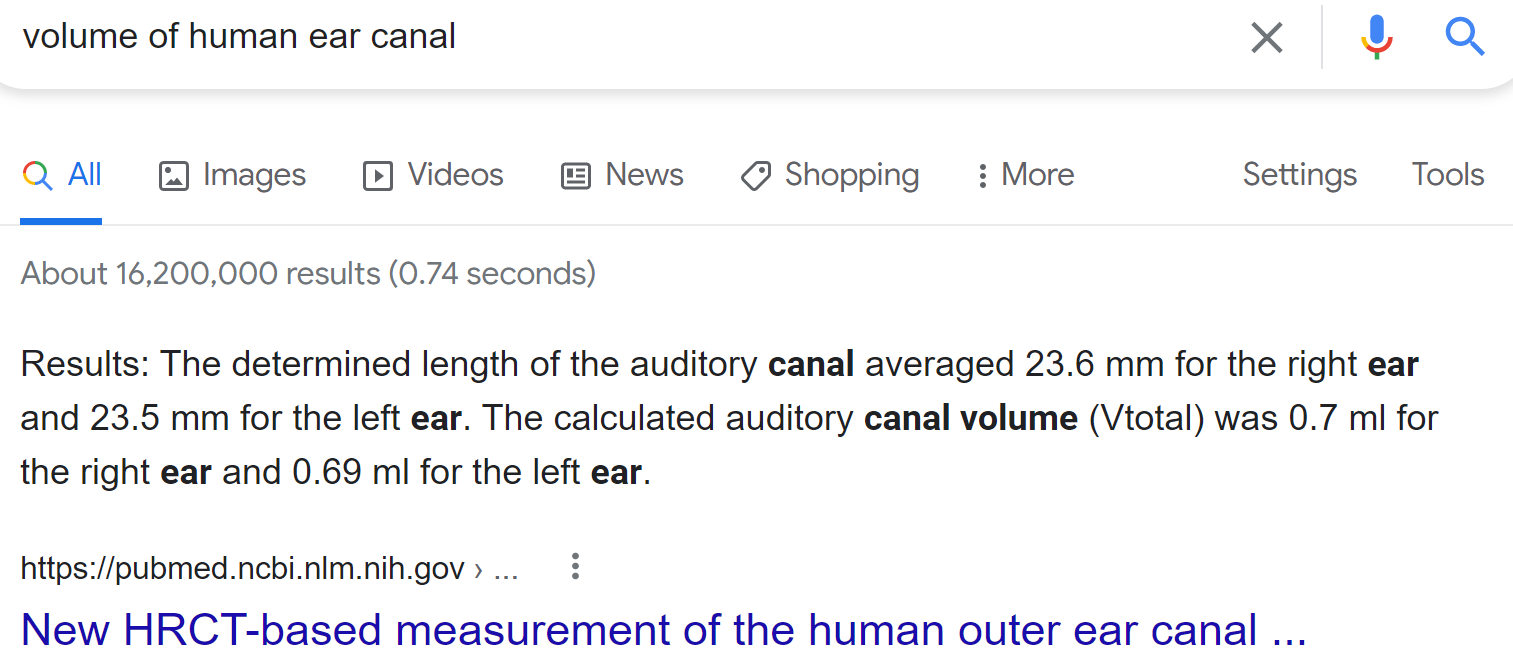Select the All results tab label
Viewport: 1513px width, 668px height.
85,175
